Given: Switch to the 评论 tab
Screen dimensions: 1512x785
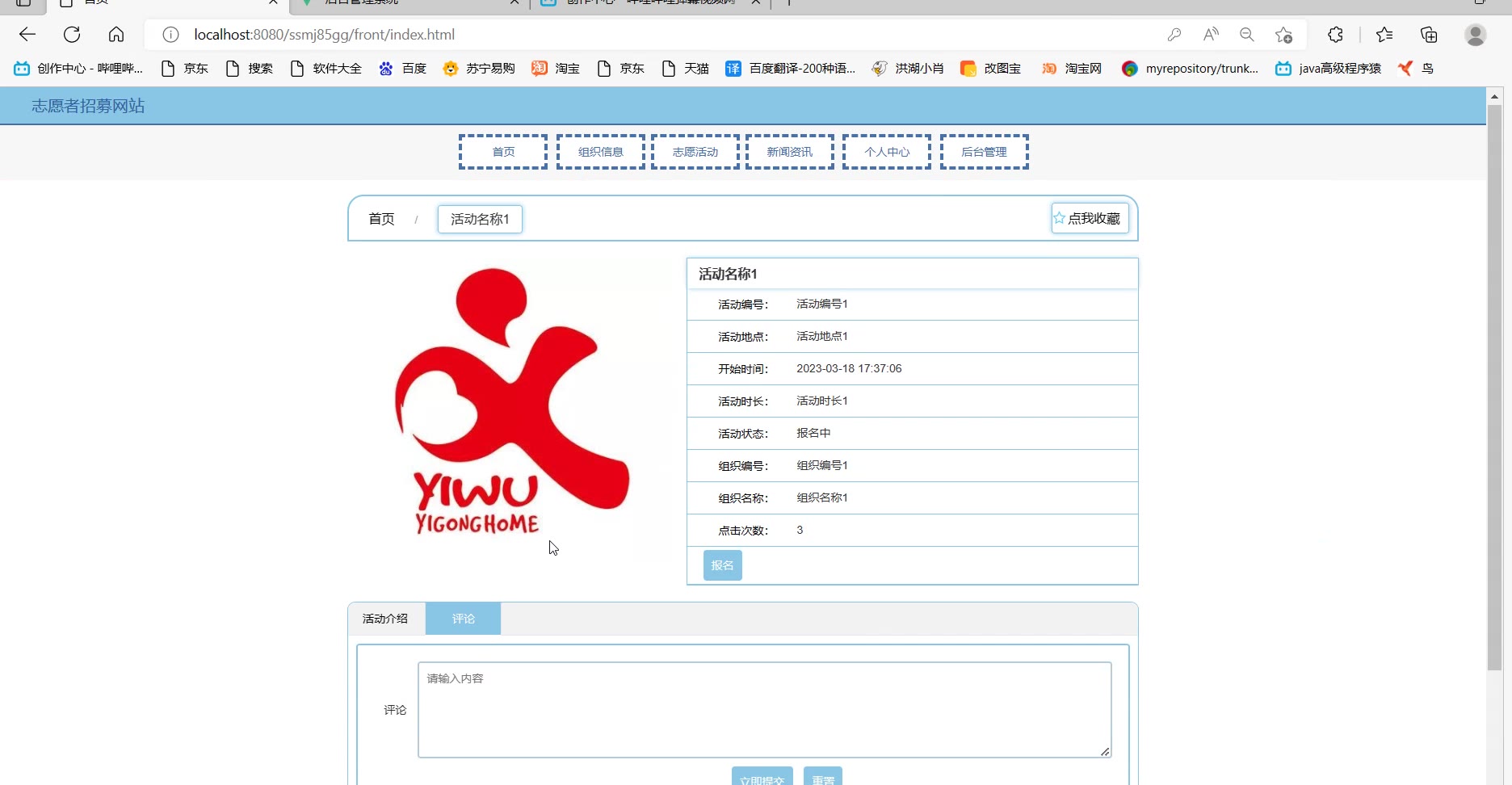Looking at the screenshot, I should [463, 619].
